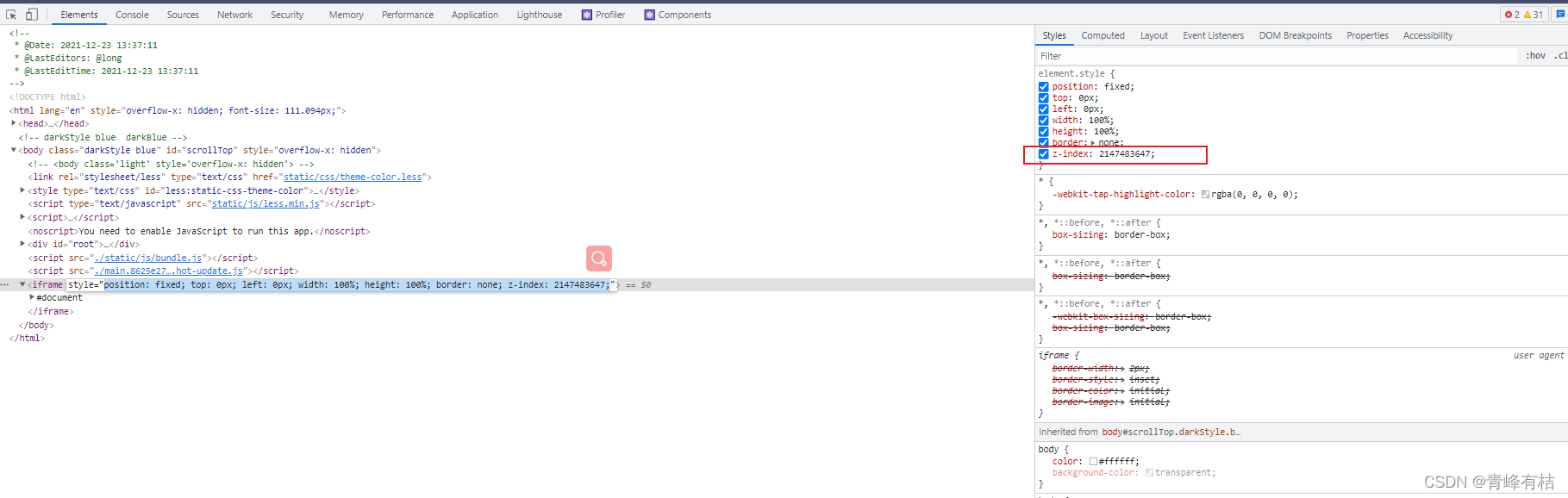The width and height of the screenshot is (1568, 498).
Task: Open the Application tab
Action: coord(475,15)
